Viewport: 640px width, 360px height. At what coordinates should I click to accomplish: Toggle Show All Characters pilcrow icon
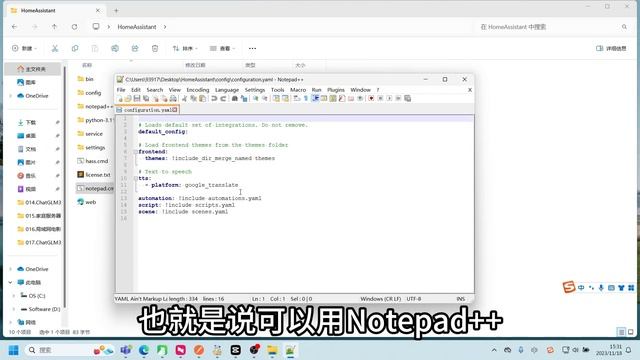coord(306,98)
